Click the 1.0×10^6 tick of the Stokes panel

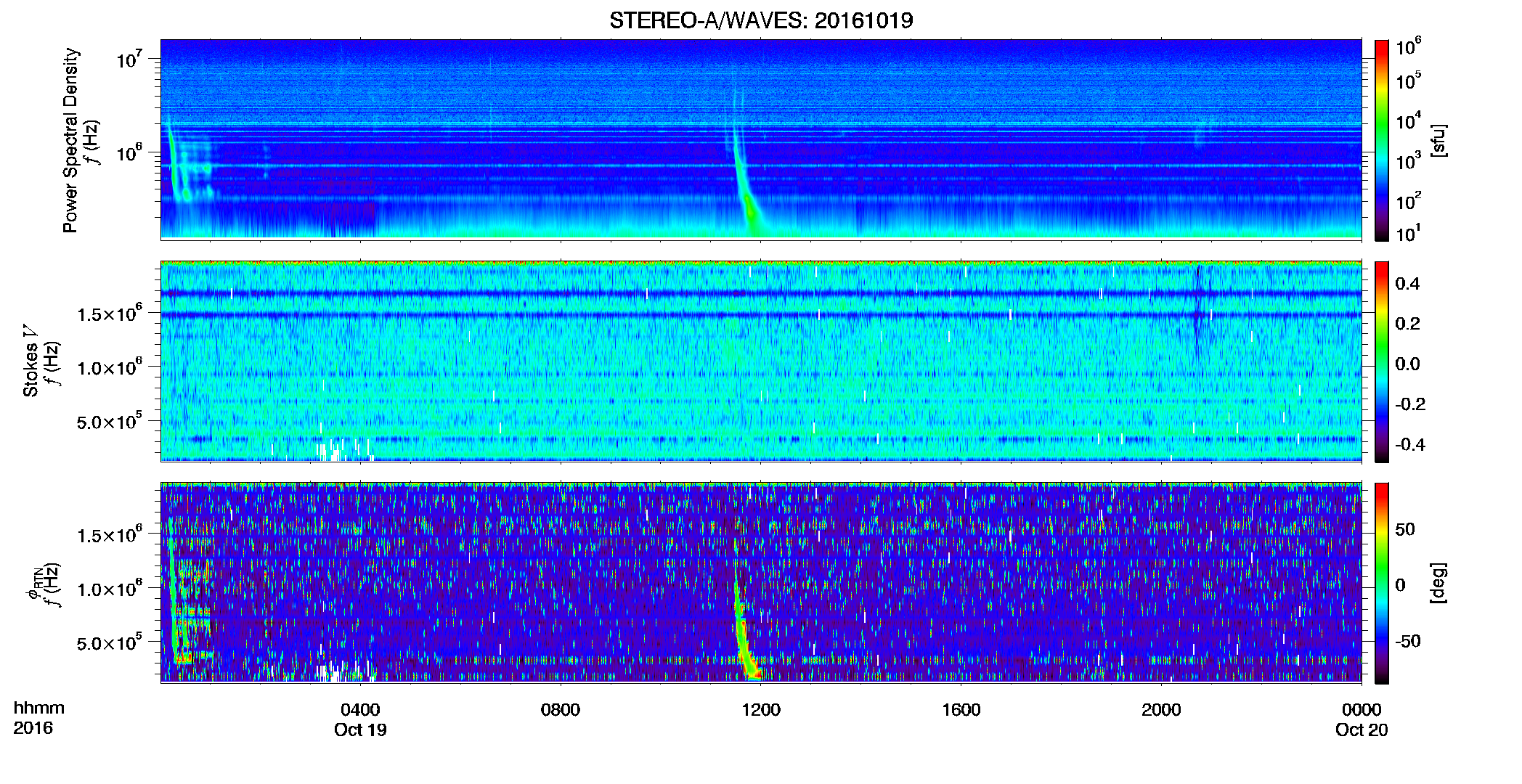click(x=109, y=367)
